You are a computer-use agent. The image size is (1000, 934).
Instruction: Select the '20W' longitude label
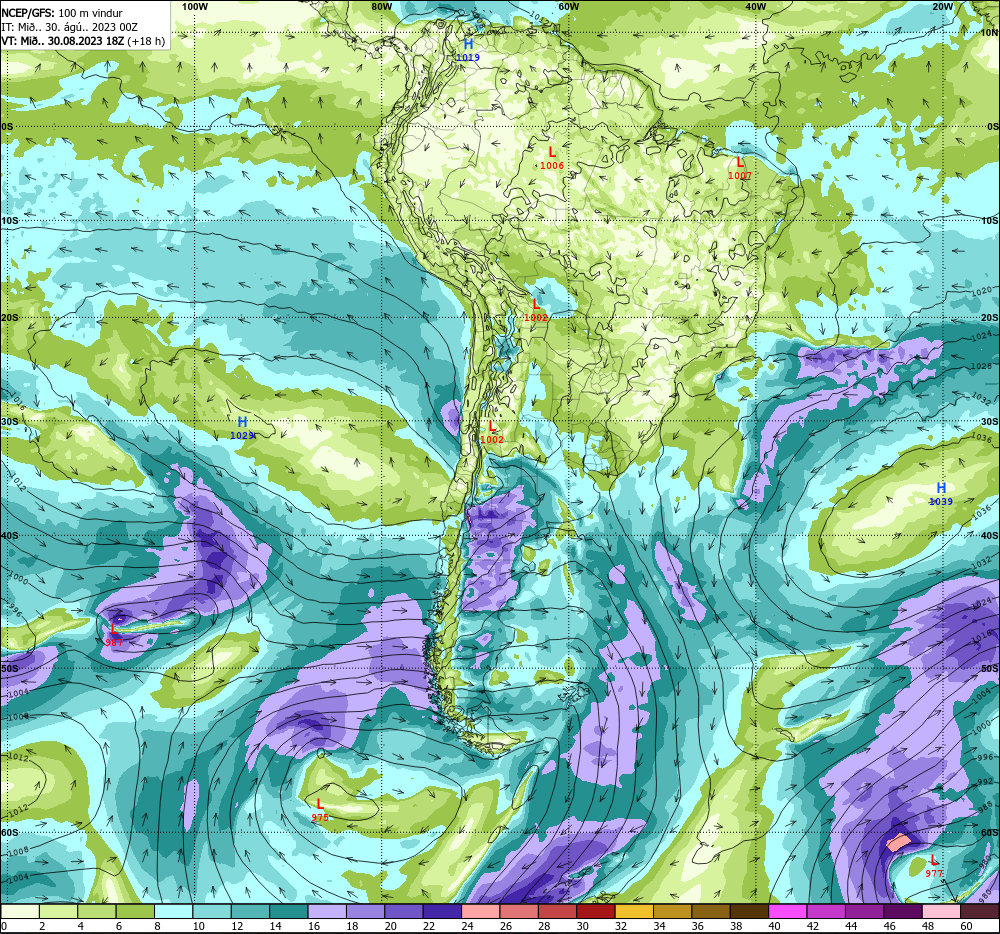click(x=942, y=6)
